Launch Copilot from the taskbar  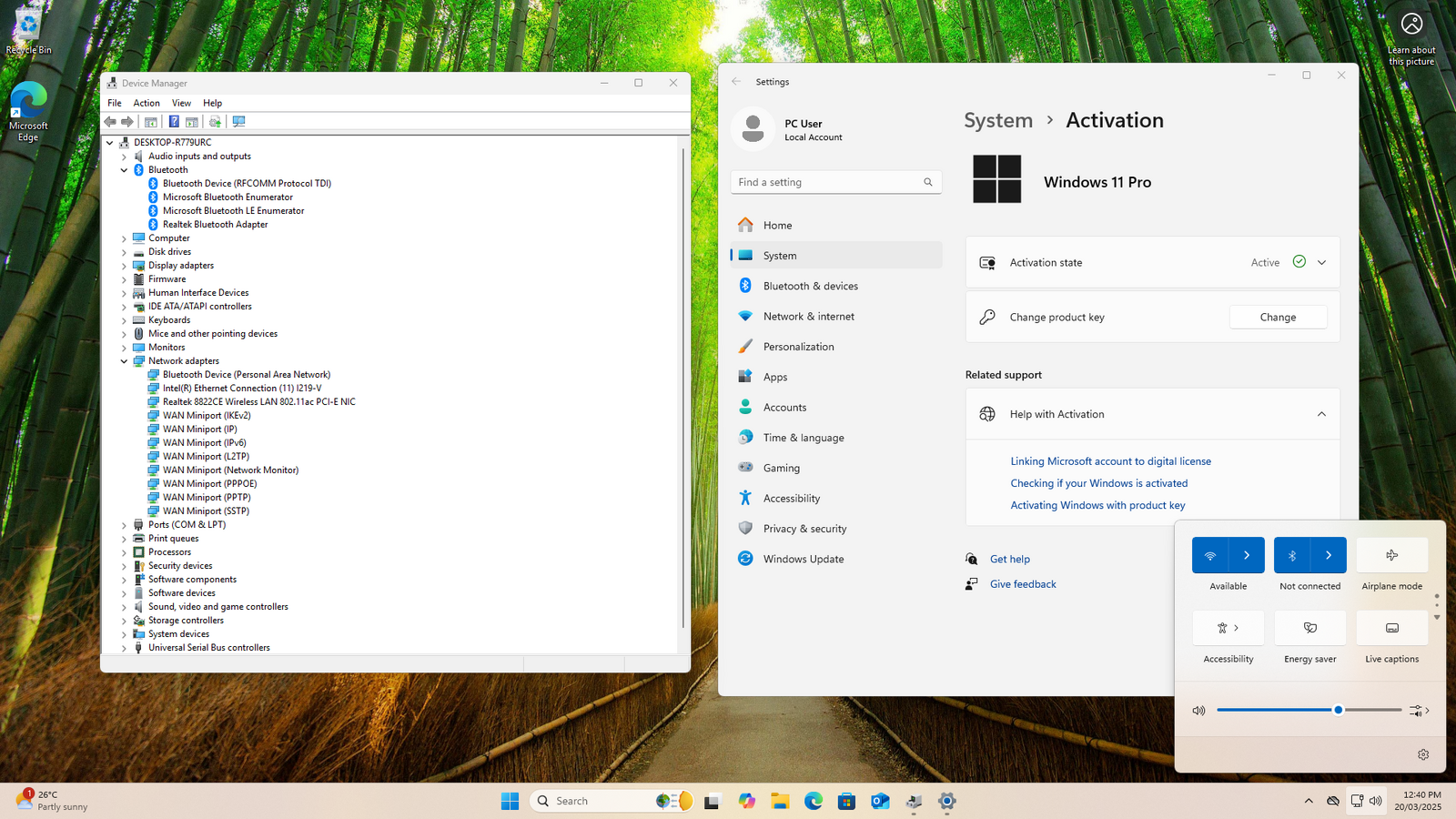point(746,801)
